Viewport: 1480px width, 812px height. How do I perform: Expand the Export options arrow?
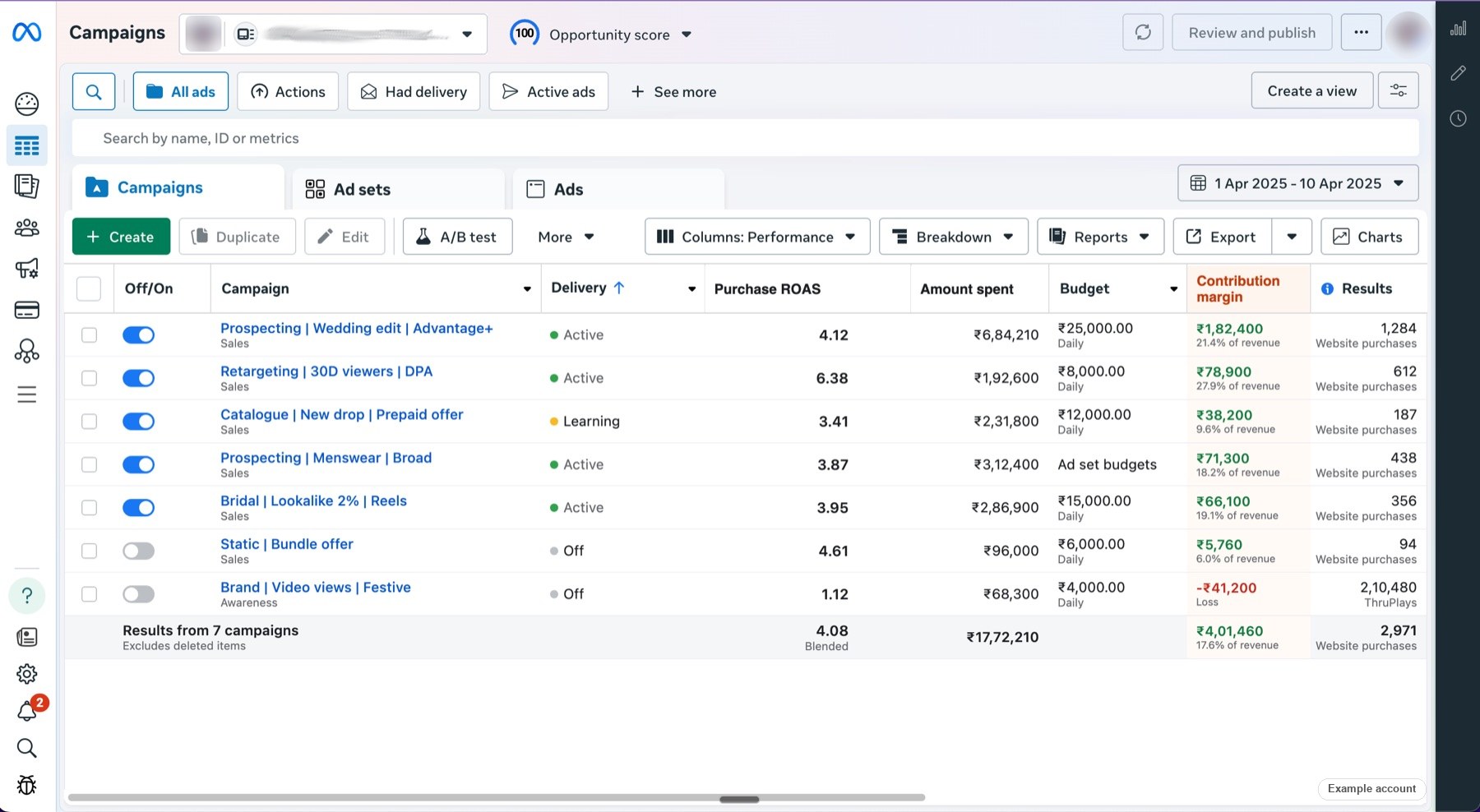1292,237
